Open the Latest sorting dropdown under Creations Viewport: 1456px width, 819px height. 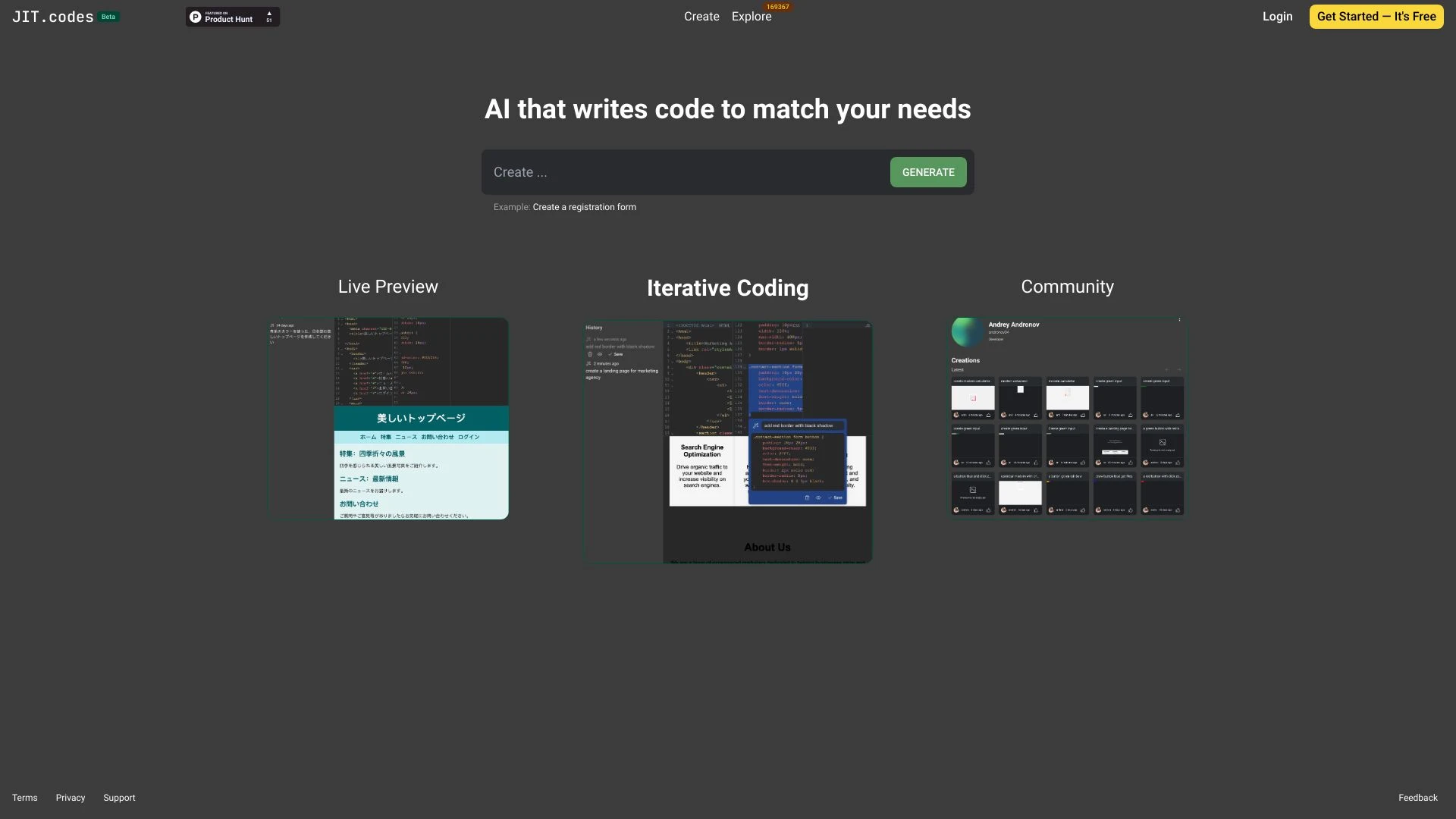(x=958, y=369)
